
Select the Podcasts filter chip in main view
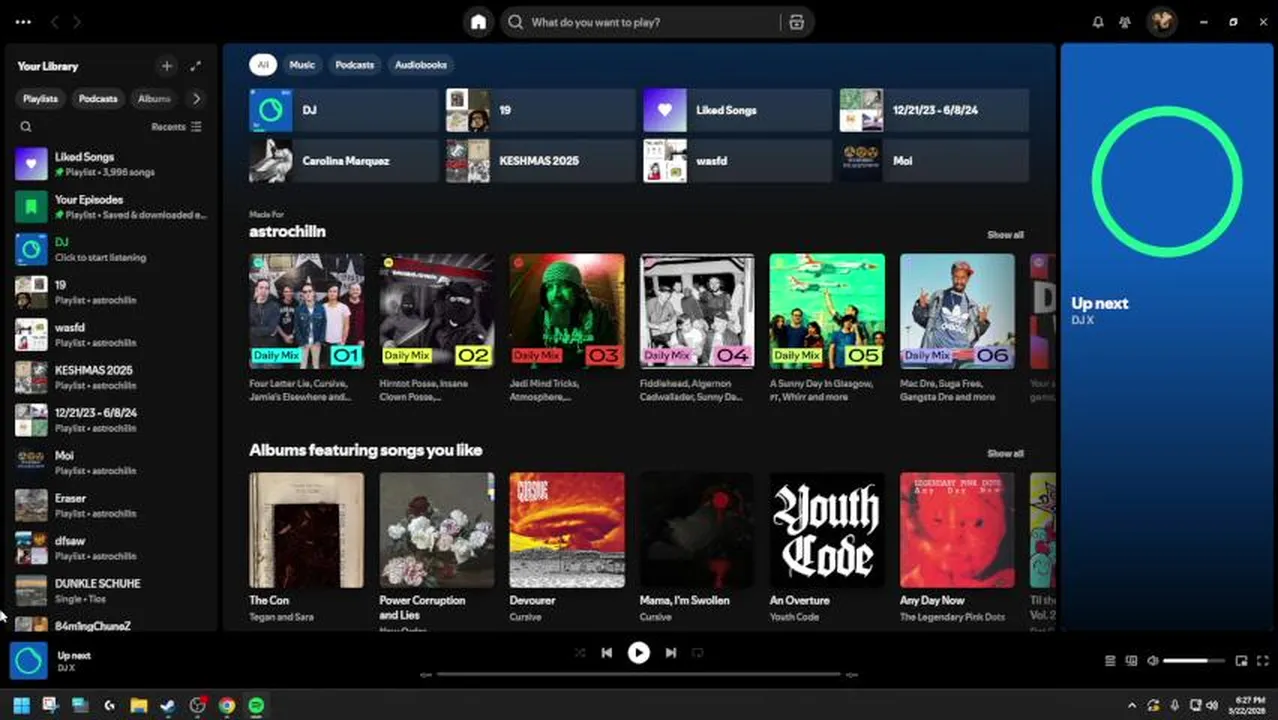[x=354, y=65]
